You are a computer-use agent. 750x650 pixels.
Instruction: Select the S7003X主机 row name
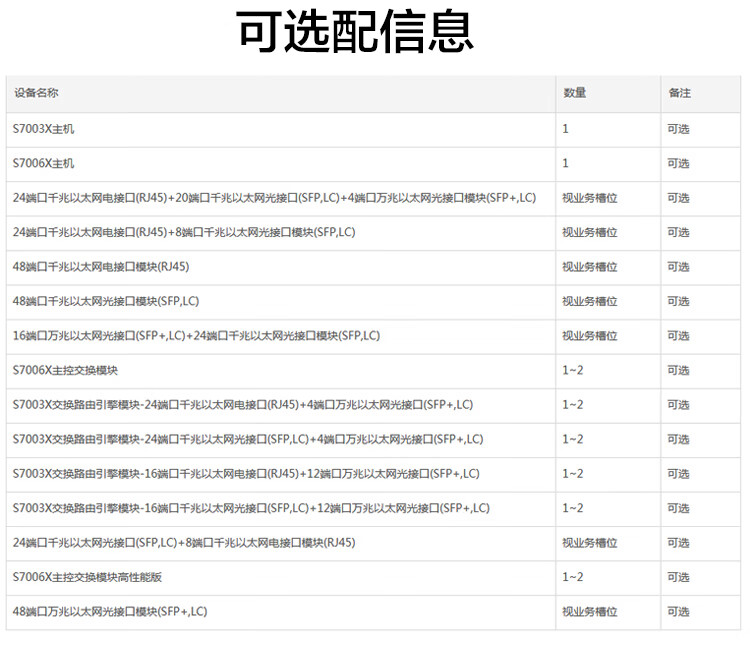pos(43,129)
